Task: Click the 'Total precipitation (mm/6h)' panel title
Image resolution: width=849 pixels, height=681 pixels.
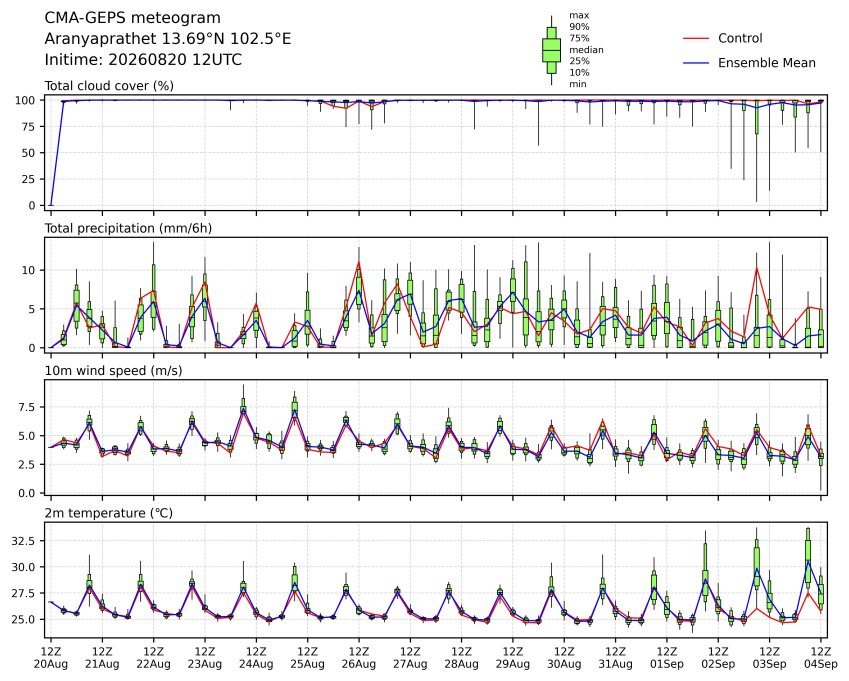Action: coord(128,228)
